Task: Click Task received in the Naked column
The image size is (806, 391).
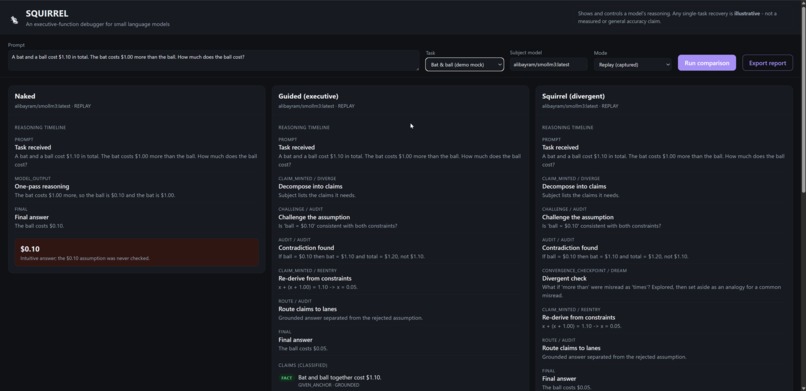Action: click(x=33, y=147)
